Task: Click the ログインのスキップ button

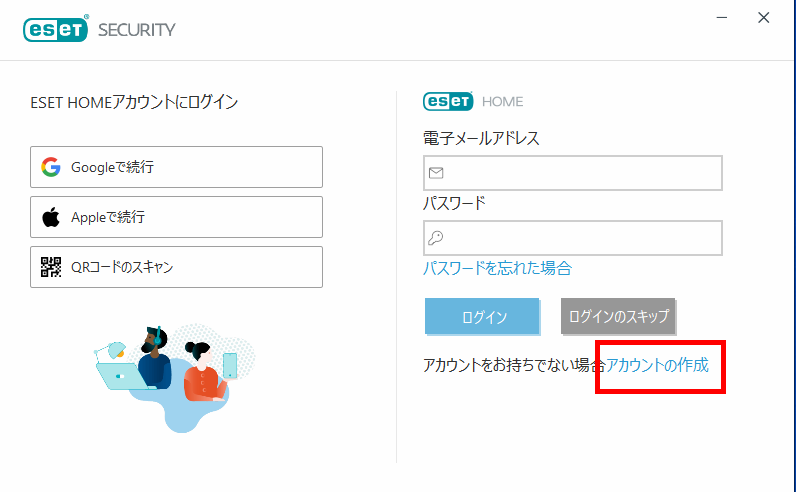Action: coord(618,316)
